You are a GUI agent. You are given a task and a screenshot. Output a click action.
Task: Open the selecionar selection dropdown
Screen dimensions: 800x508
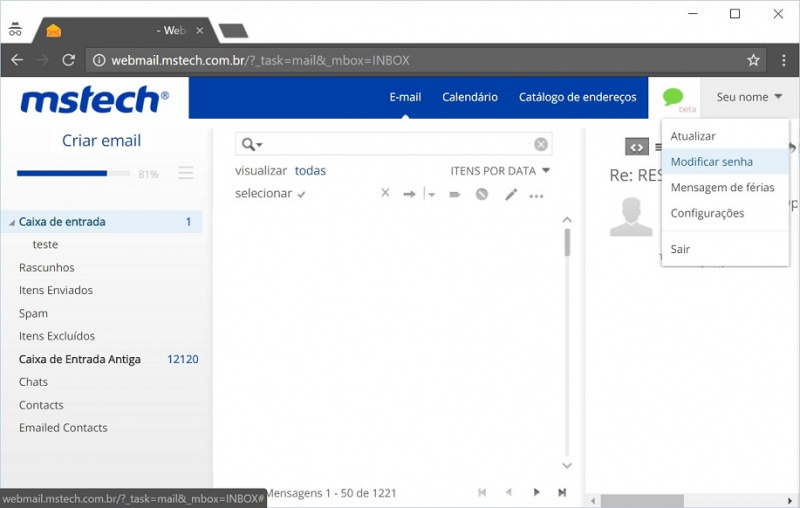[270, 194]
